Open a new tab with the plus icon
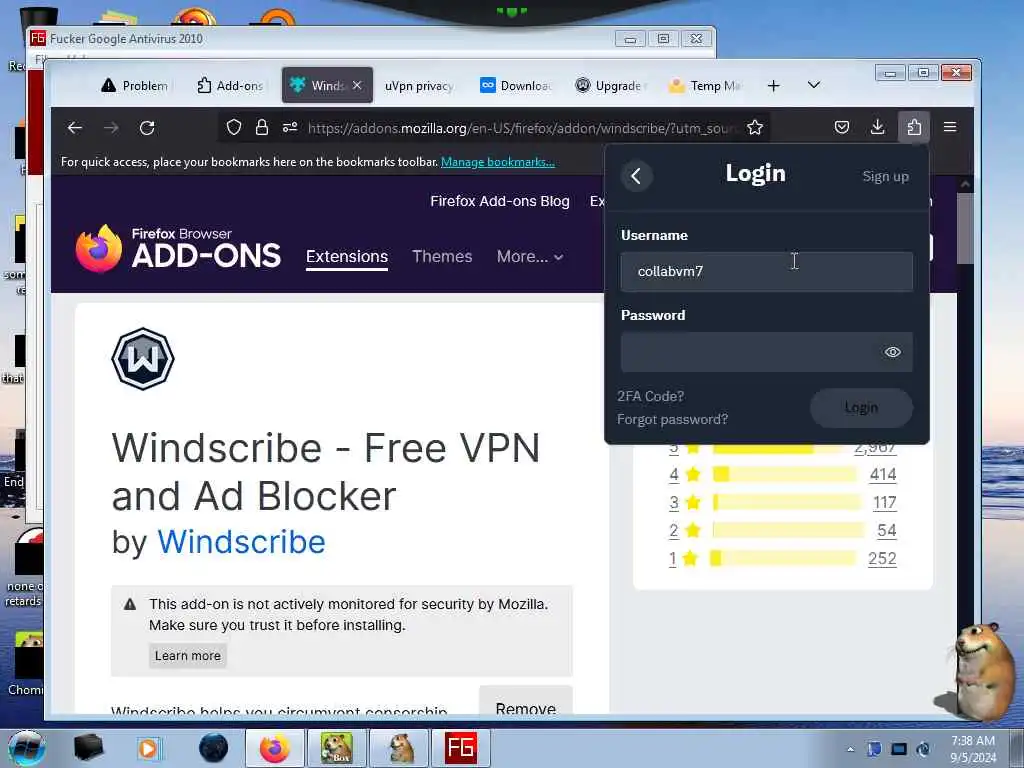 pyautogui.click(x=773, y=86)
